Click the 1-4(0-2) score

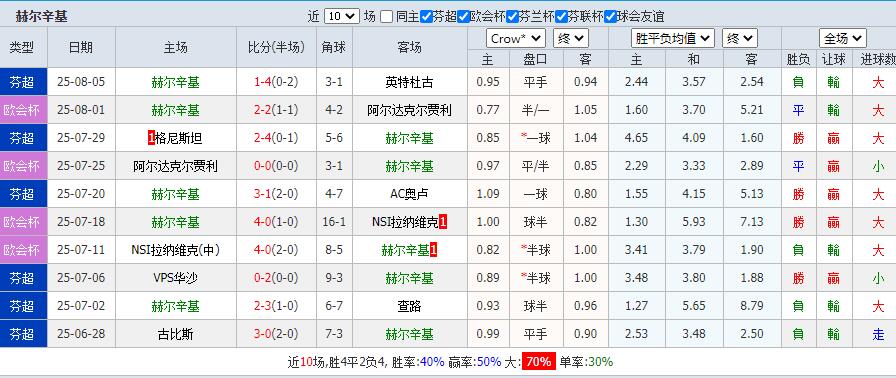[x=276, y=82]
